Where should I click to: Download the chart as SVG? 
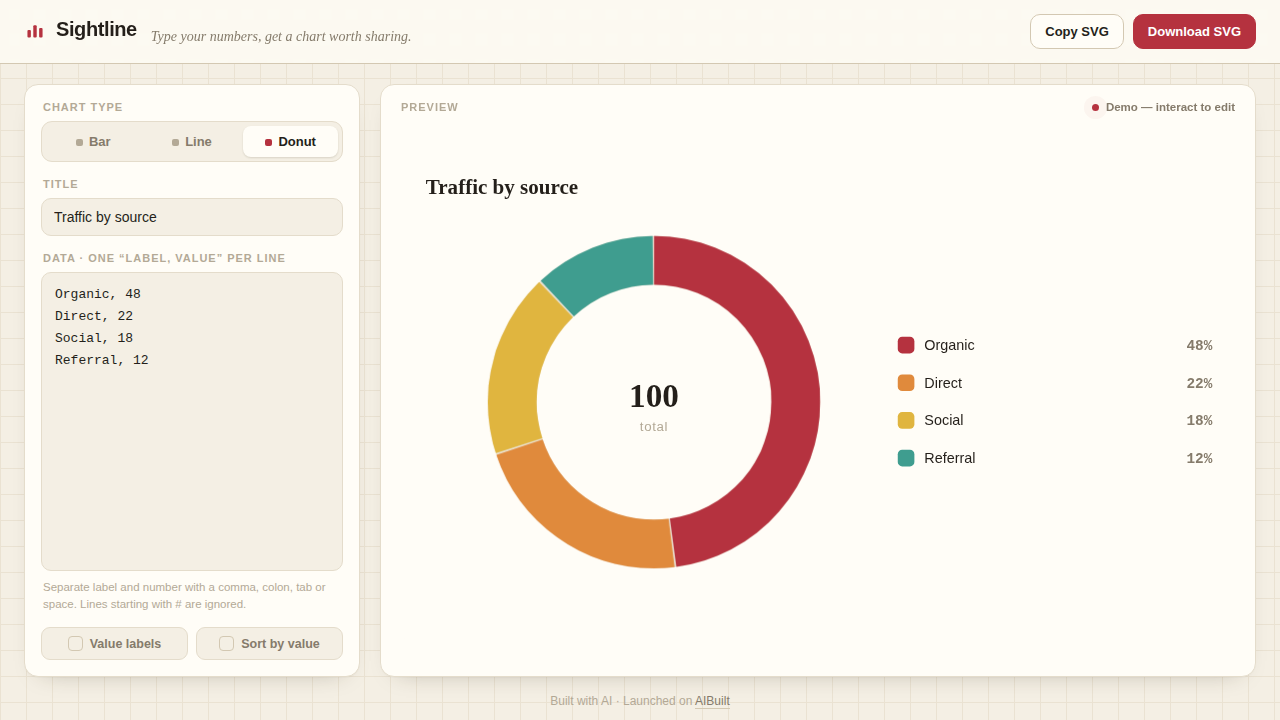1194,31
